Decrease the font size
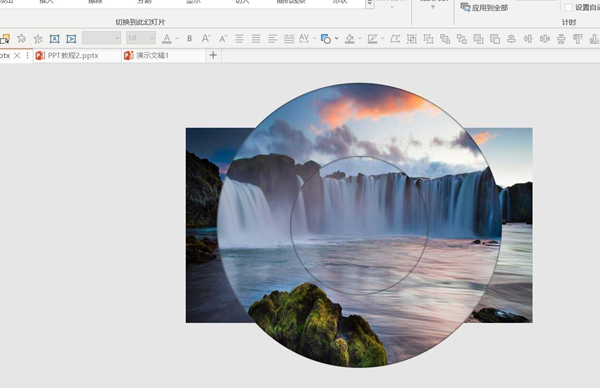 [x=223, y=39]
